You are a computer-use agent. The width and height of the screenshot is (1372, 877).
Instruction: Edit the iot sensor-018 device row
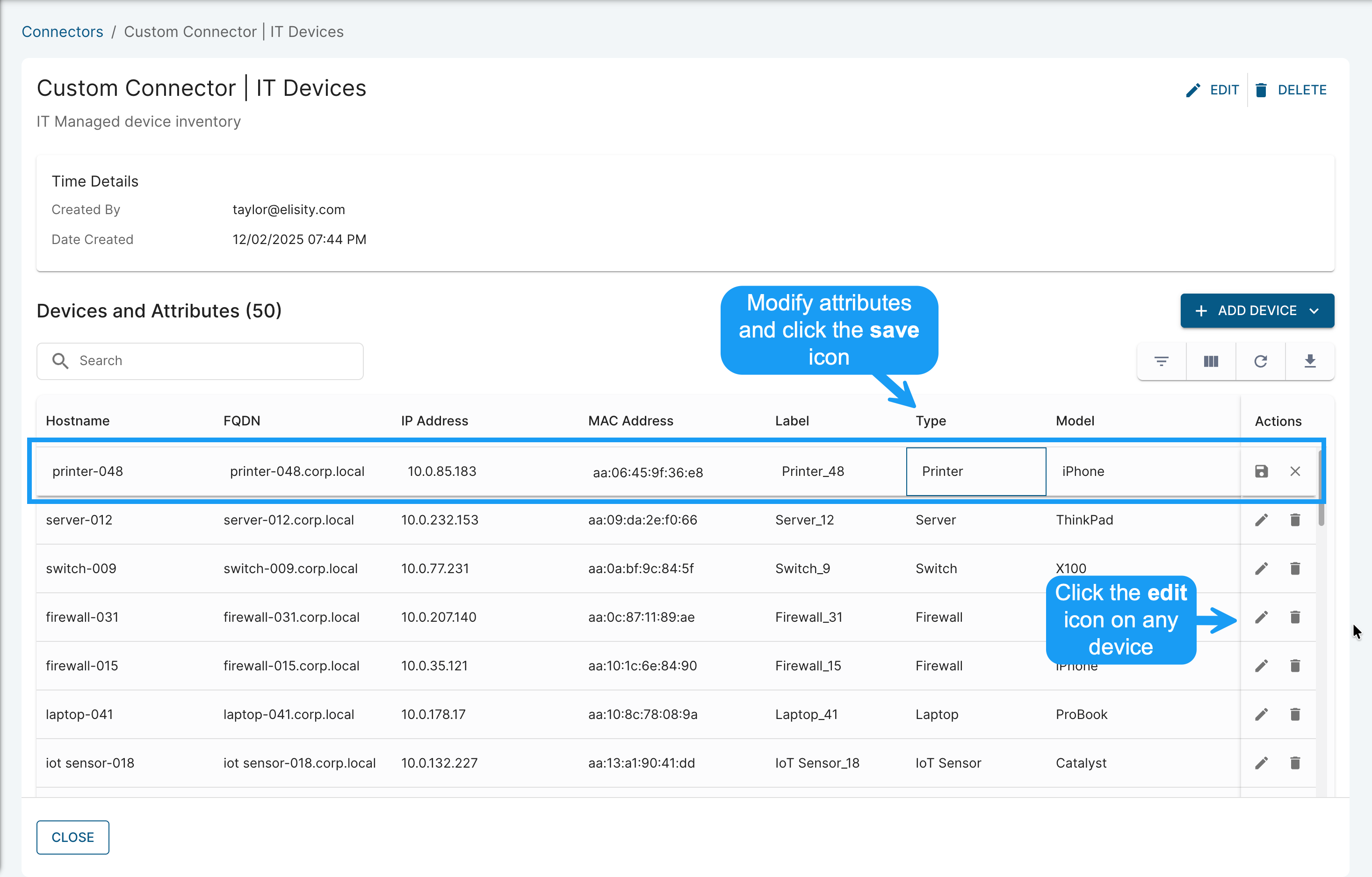click(x=1261, y=763)
